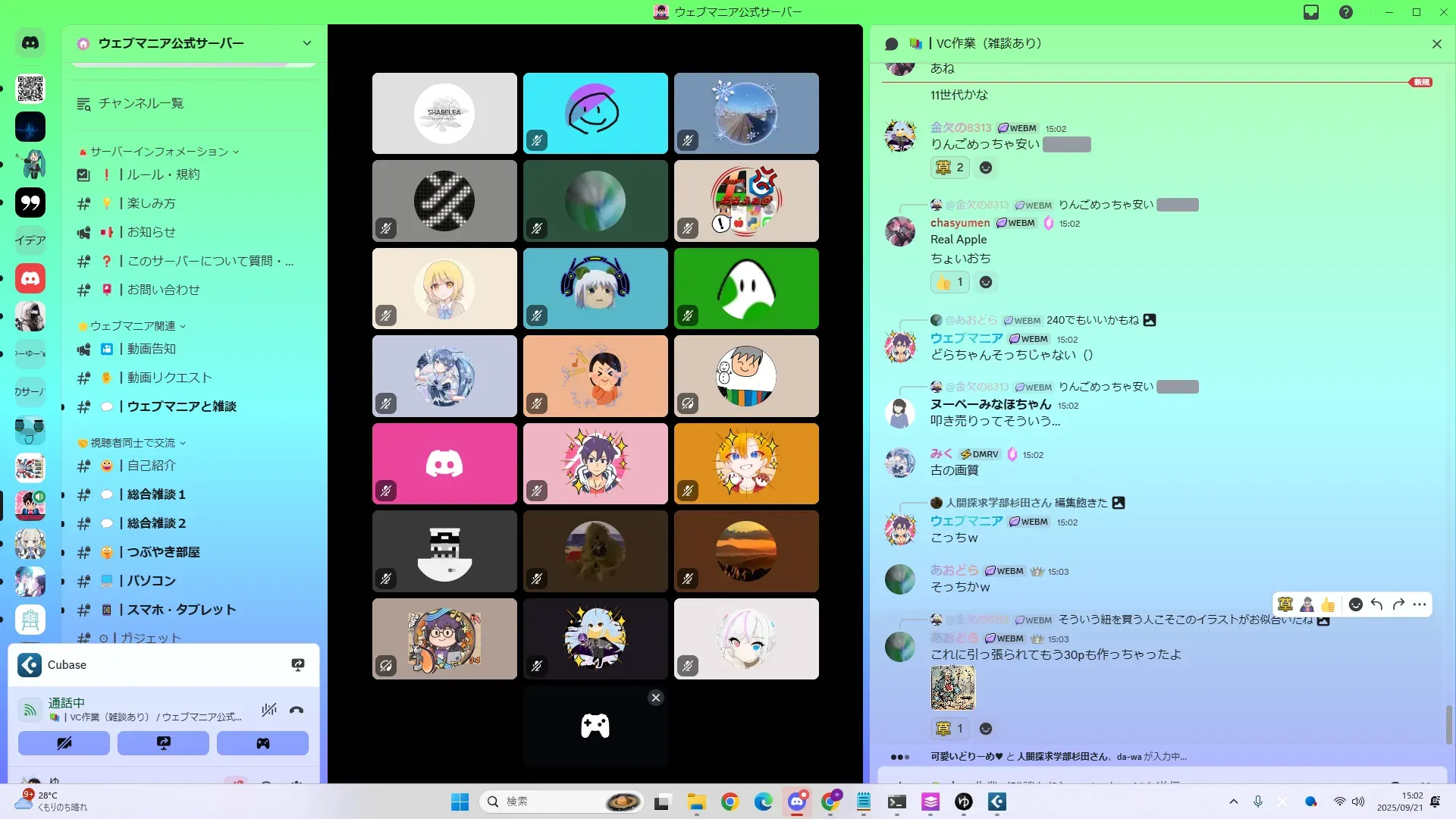1456x819 pixels.
Task: Reply to message using hover toolbar arrow
Action: click(1377, 604)
